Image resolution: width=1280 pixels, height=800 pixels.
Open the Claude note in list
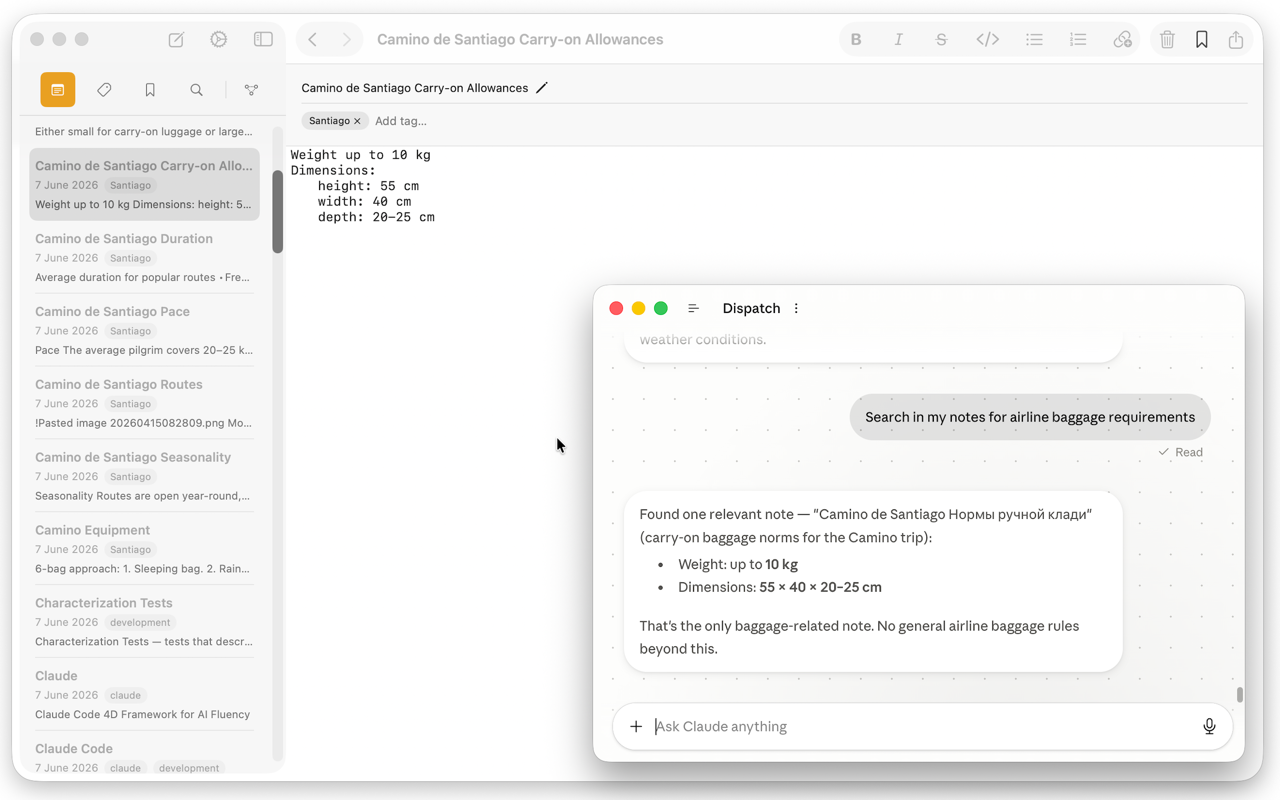144,695
